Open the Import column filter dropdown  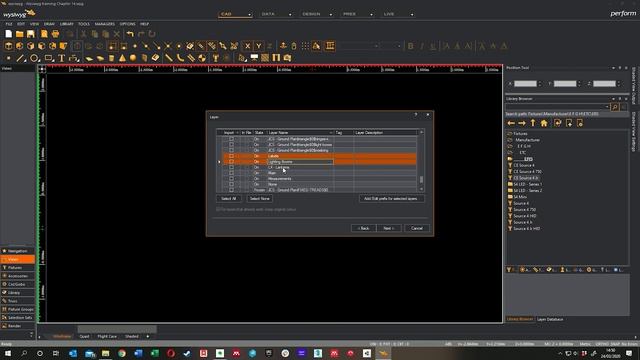(237, 133)
